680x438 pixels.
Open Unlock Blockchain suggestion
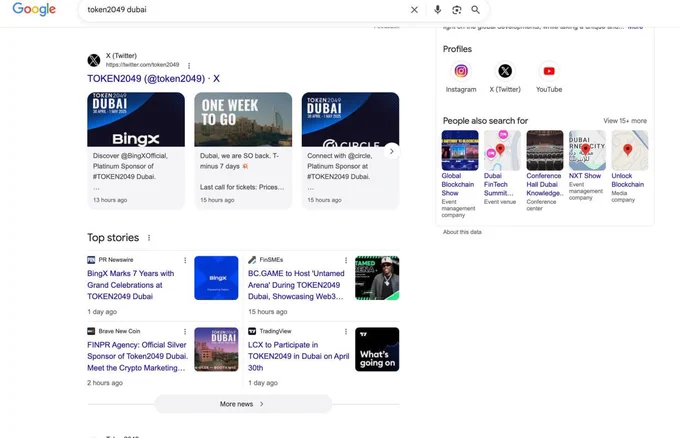click(x=630, y=167)
